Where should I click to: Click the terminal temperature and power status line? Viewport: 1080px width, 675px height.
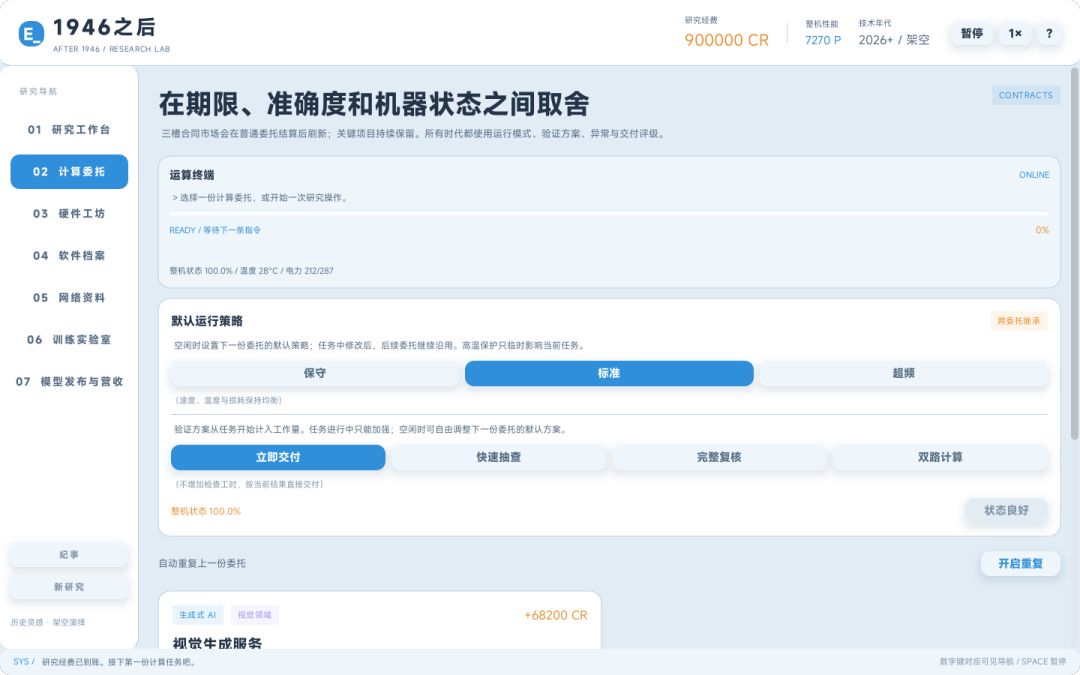coord(251,271)
